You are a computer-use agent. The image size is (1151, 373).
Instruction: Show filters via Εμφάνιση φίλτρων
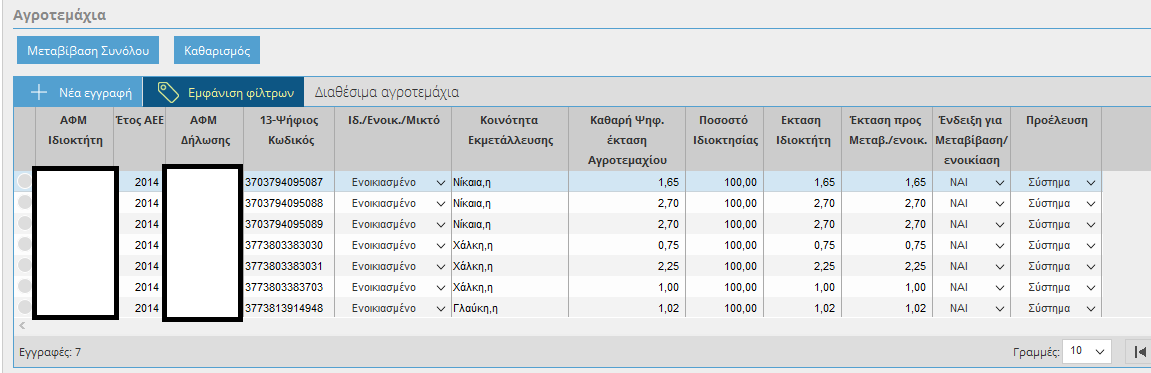223,93
